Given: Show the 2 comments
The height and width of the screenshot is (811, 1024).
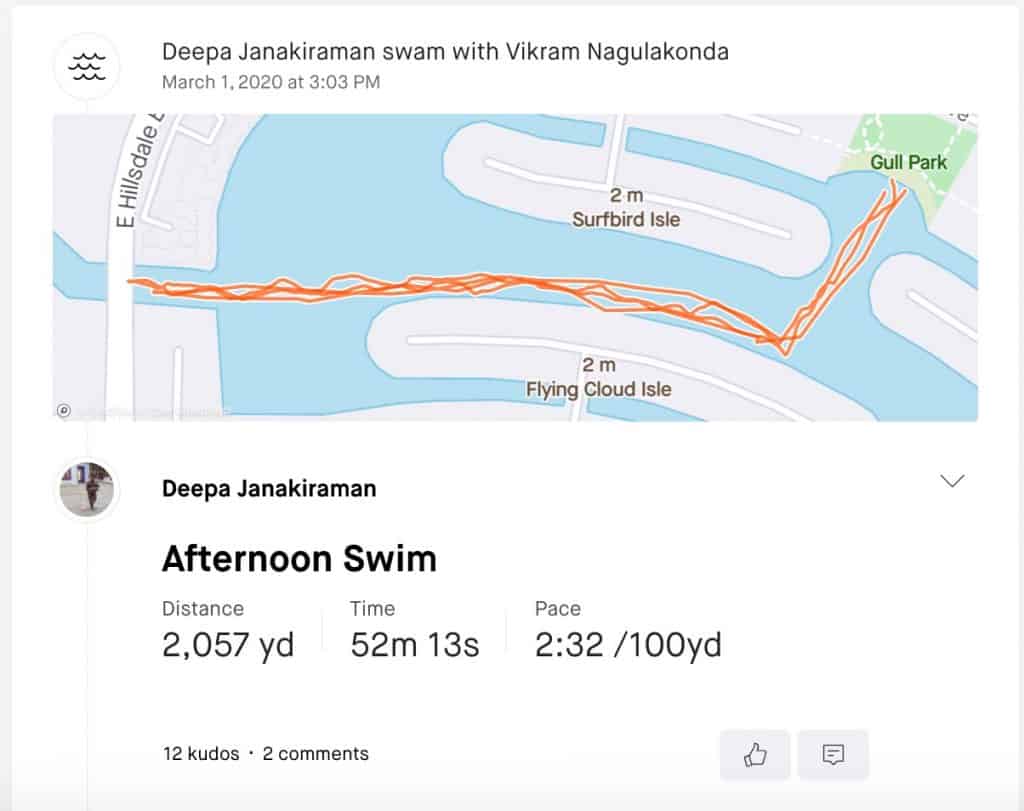Looking at the screenshot, I should [315, 754].
